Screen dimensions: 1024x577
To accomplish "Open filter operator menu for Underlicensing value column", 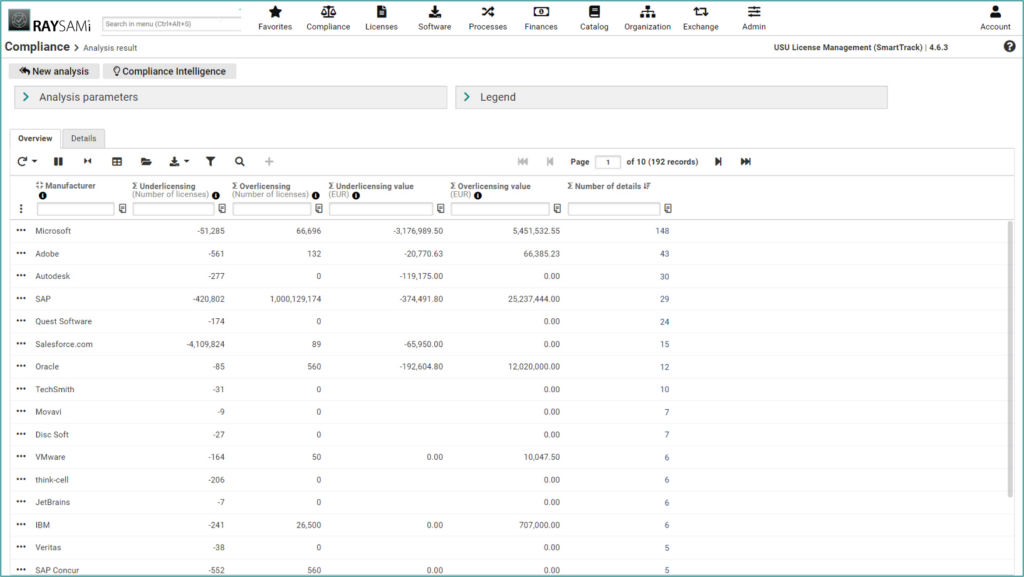I will (x=441, y=209).
